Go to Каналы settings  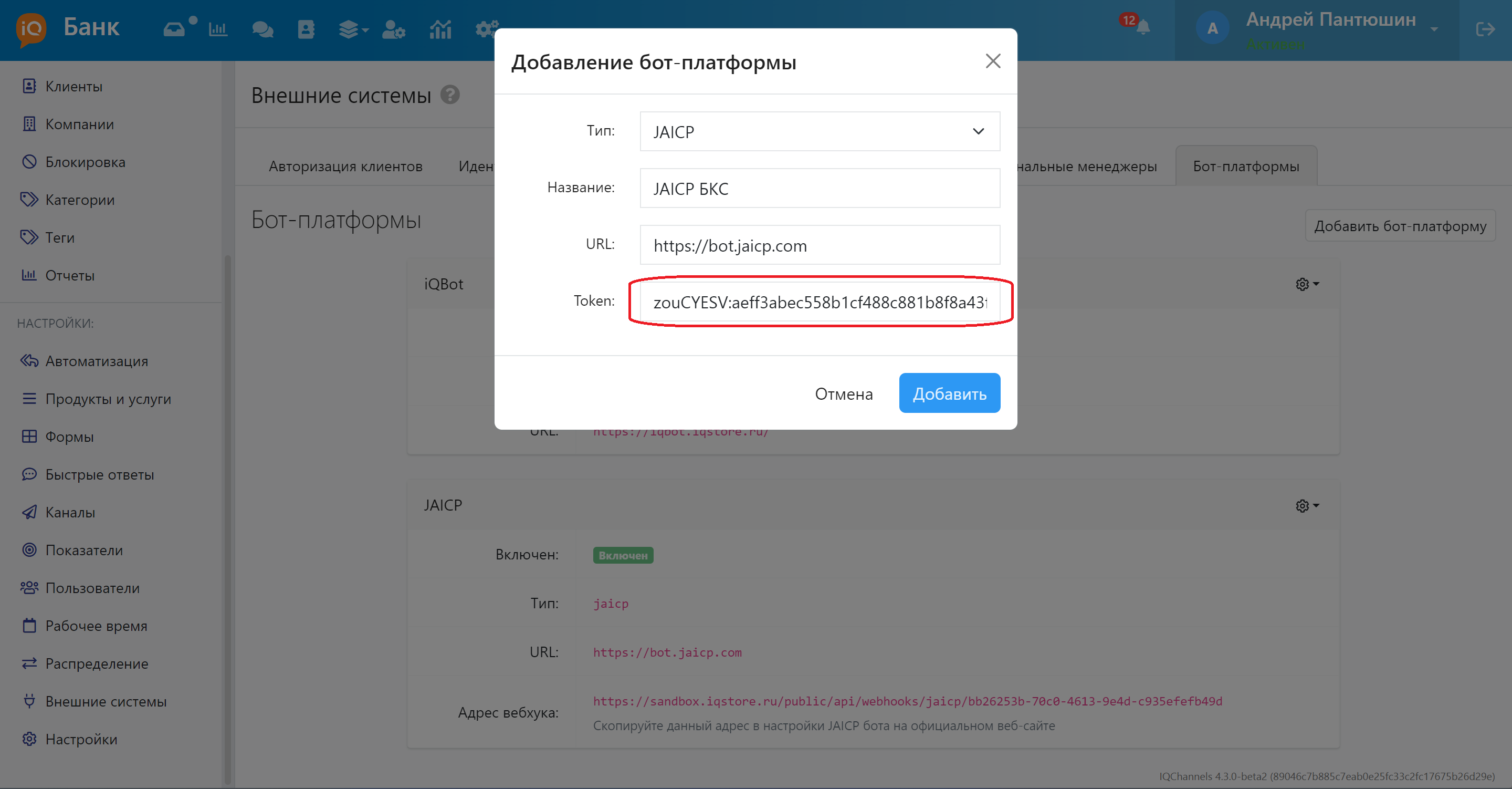point(70,512)
